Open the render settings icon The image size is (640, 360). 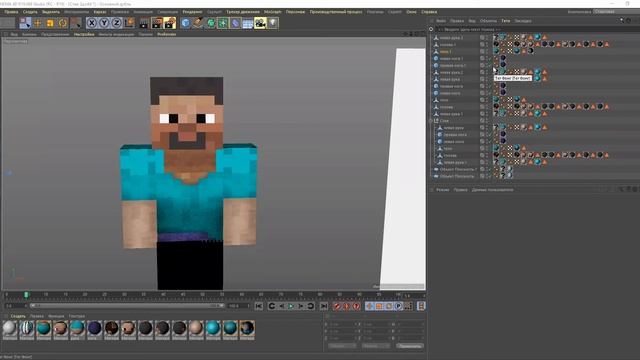coord(170,23)
